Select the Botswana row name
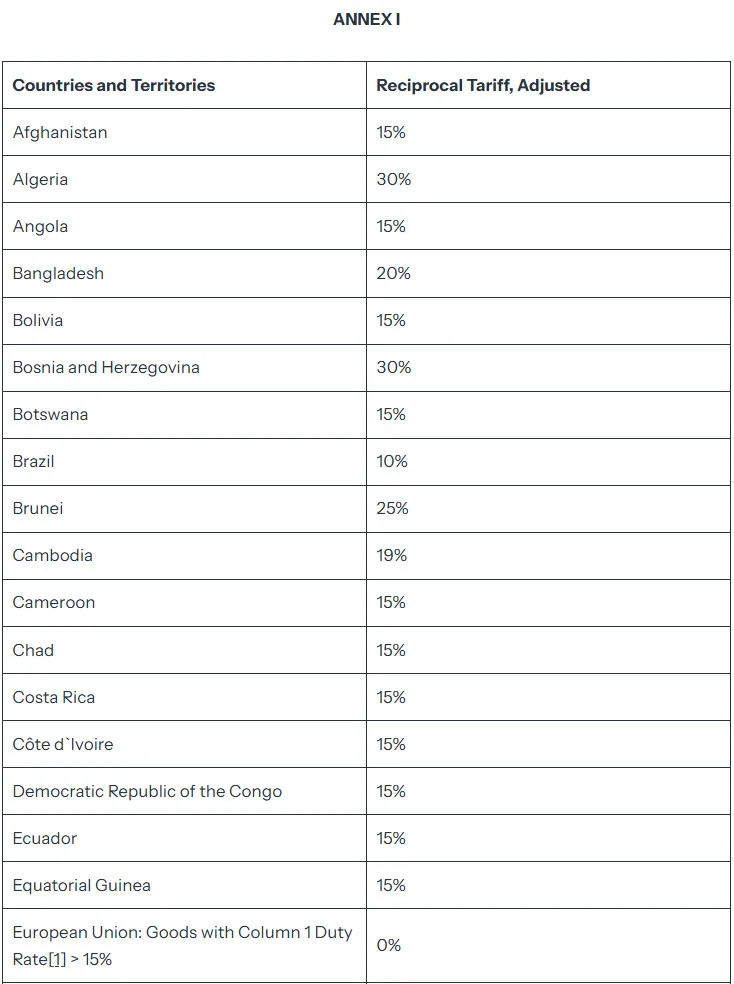Image resolution: width=734 pixels, height=984 pixels. point(50,414)
